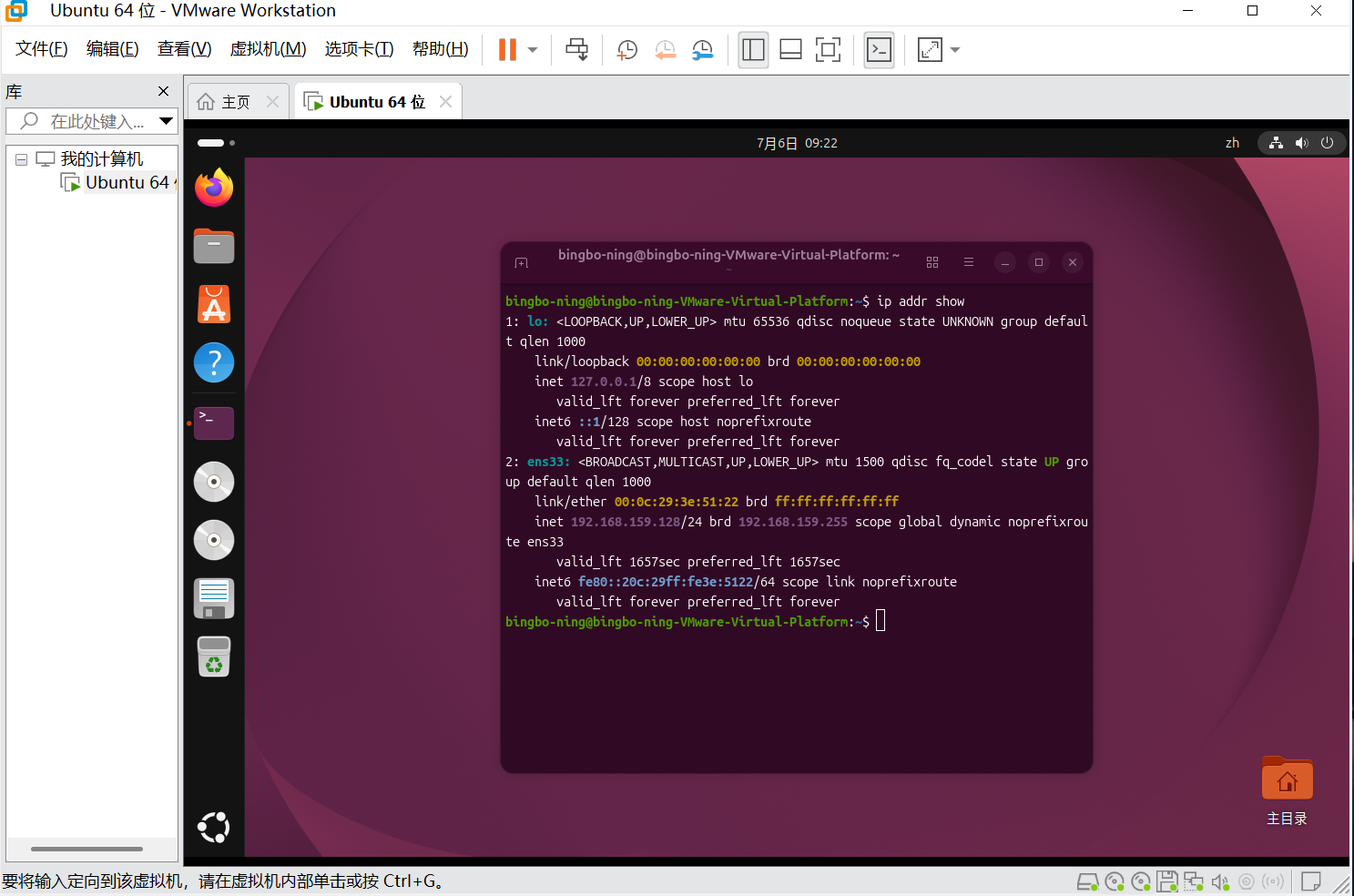Open the Ubuntu Activities overview
Screen dimensions: 1354x896
click(x=216, y=143)
